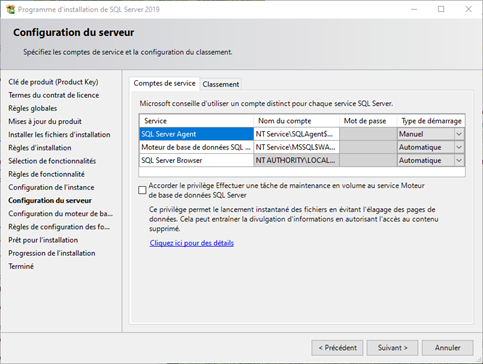Click the NT Service\MSSQL$WA account name cell
Viewport: 483px width, 364px height.
296,147
